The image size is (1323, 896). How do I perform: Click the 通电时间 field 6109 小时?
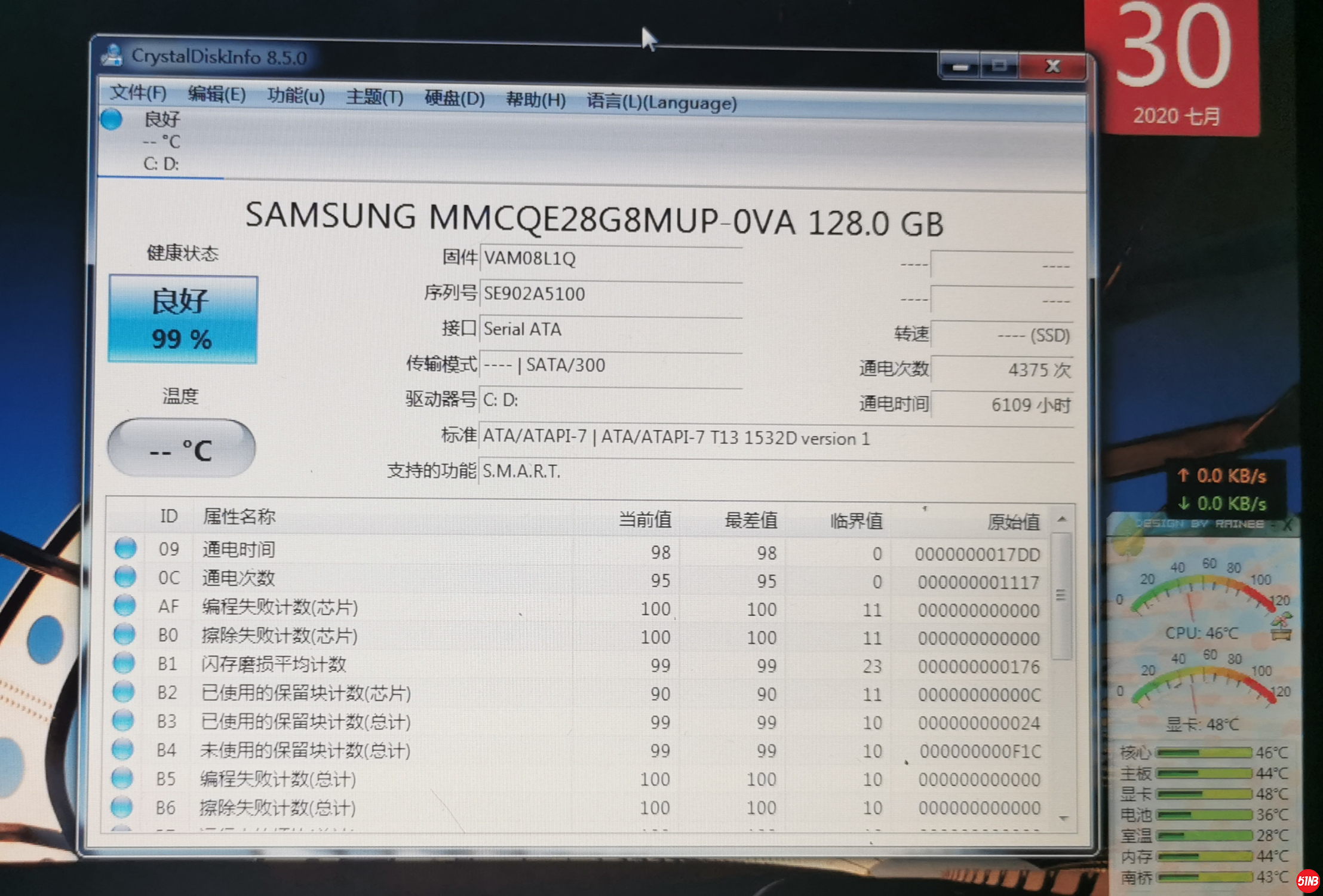[x=1002, y=405]
